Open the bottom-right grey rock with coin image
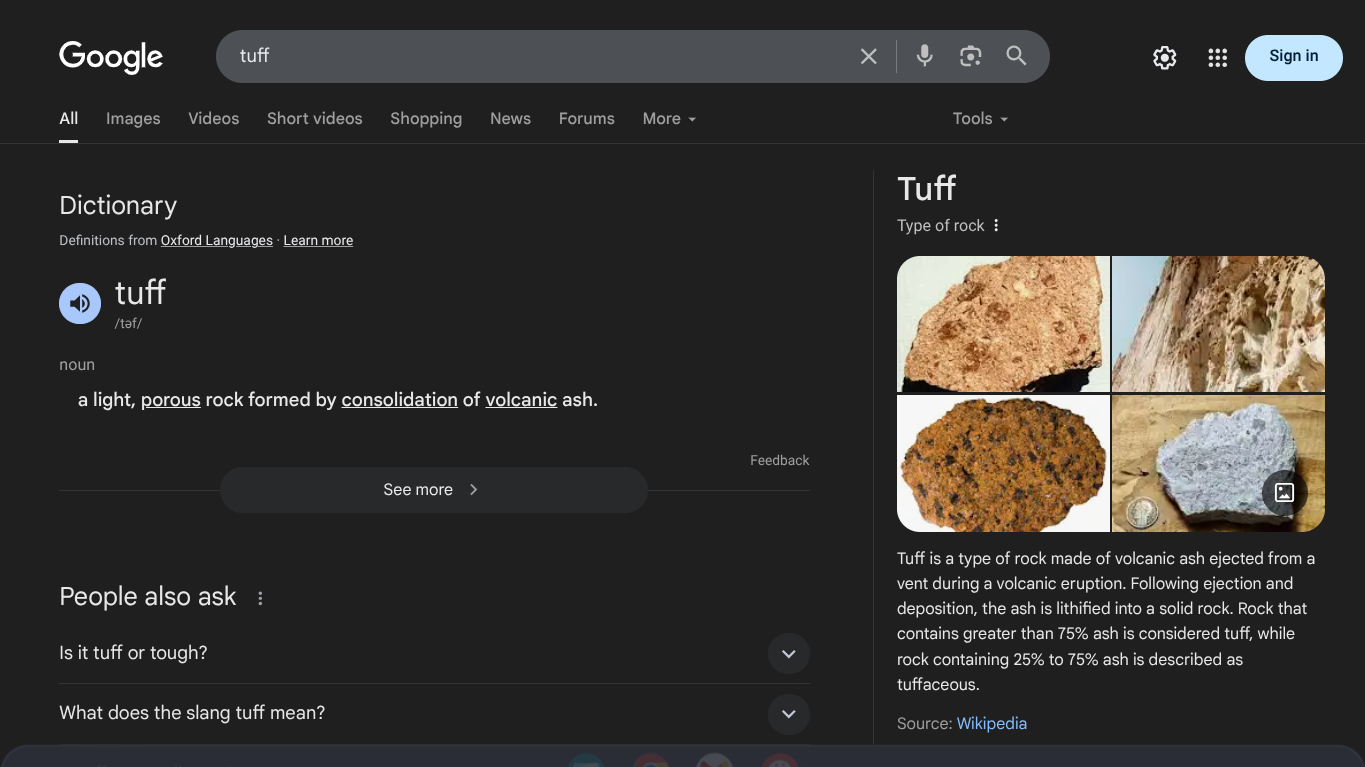 tap(1218, 463)
